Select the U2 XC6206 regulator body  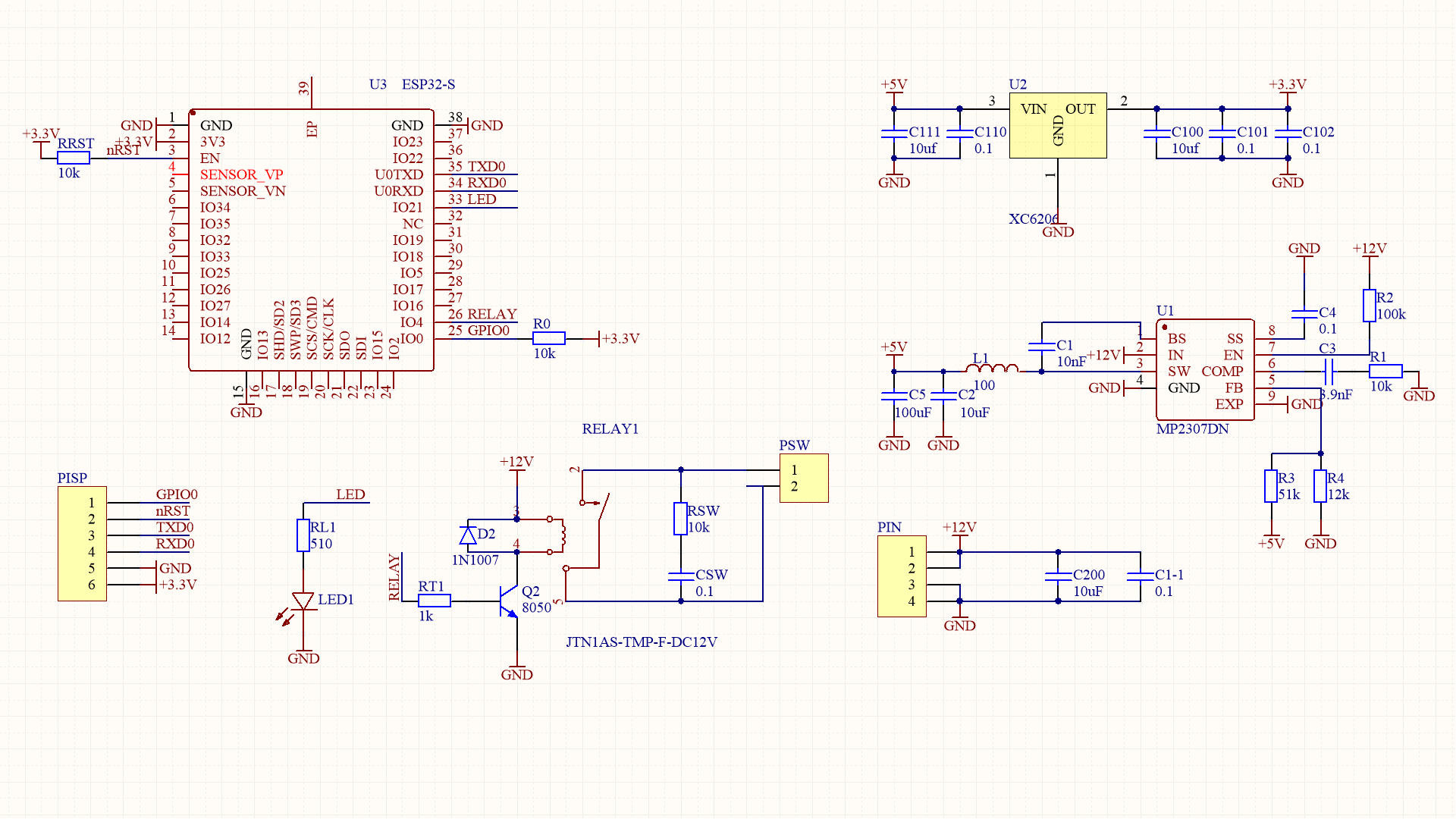(1058, 126)
